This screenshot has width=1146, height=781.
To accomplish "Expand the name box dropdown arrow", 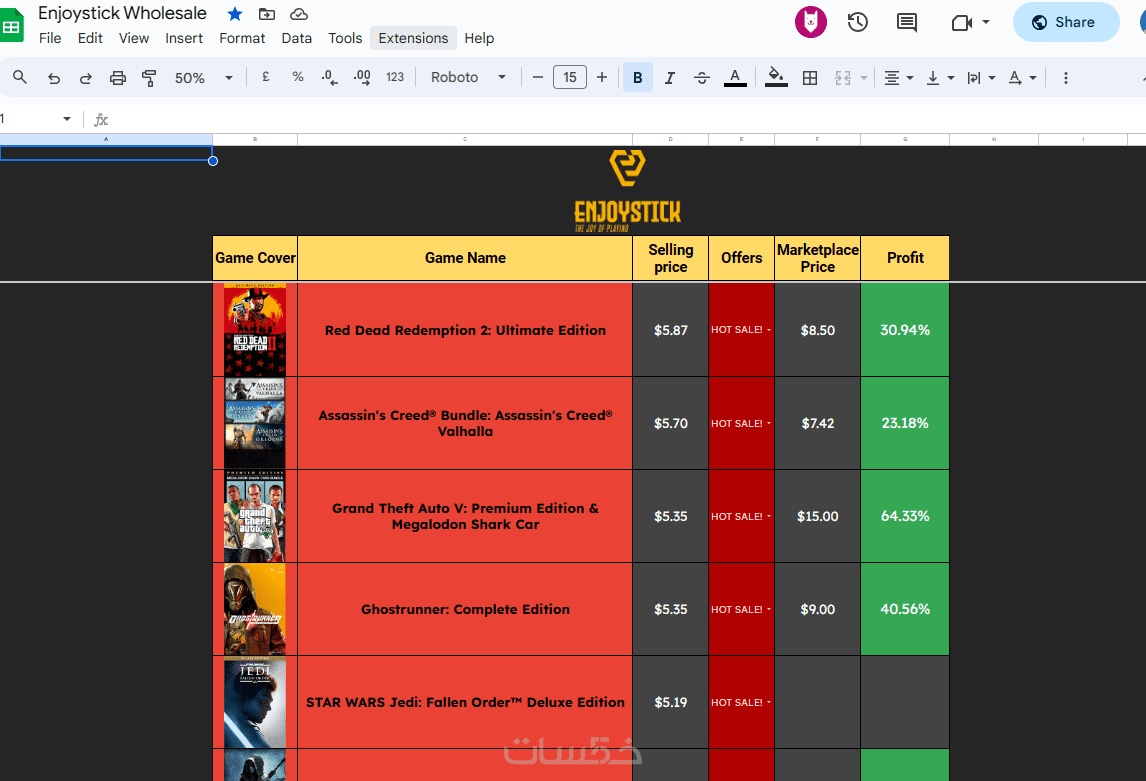I will point(67,118).
